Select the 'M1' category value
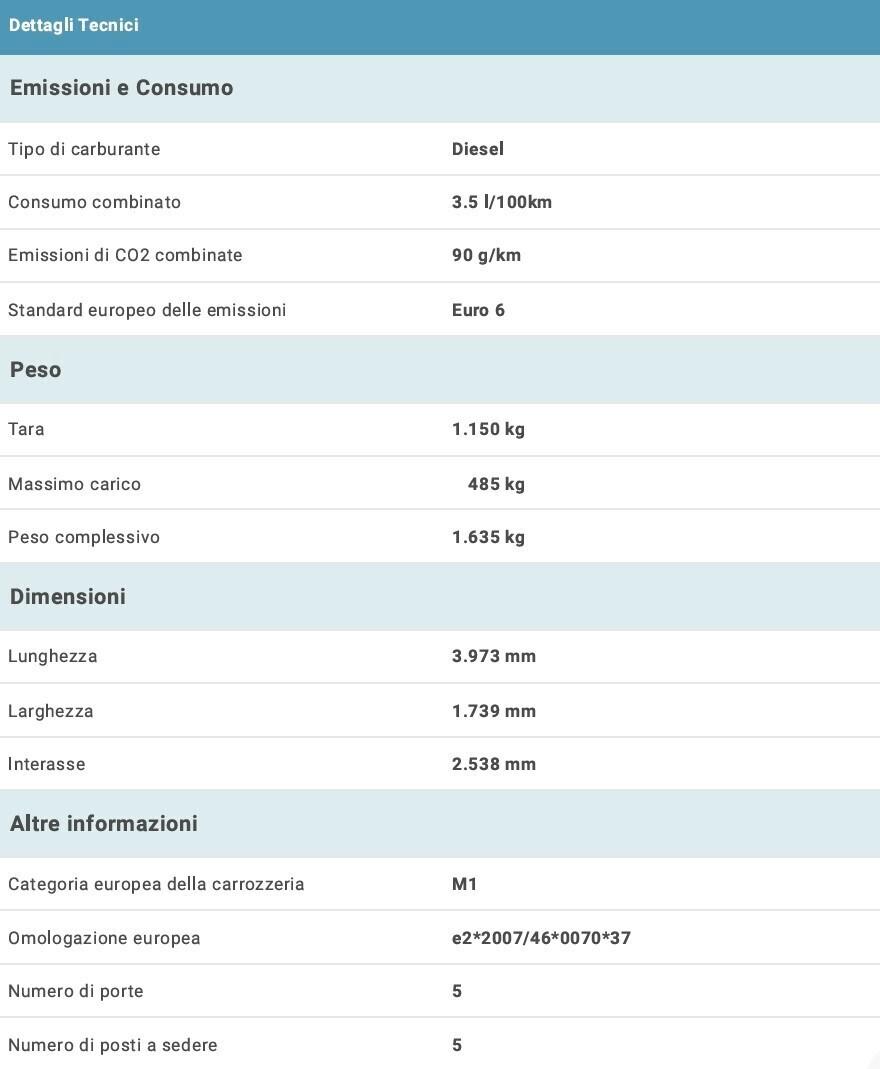Screen dimensions: 880x1069 pyautogui.click(x=464, y=884)
